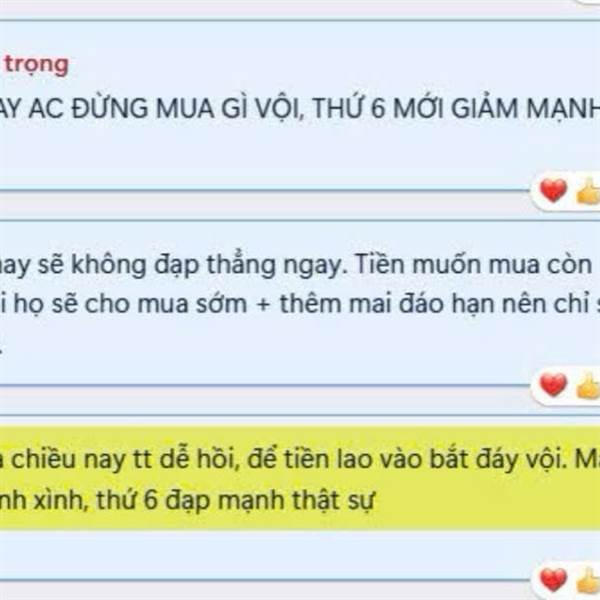Click heart reaction under không đạp thẳng ngay message
Image resolution: width=600 pixels, height=600 pixels.
pos(553,385)
